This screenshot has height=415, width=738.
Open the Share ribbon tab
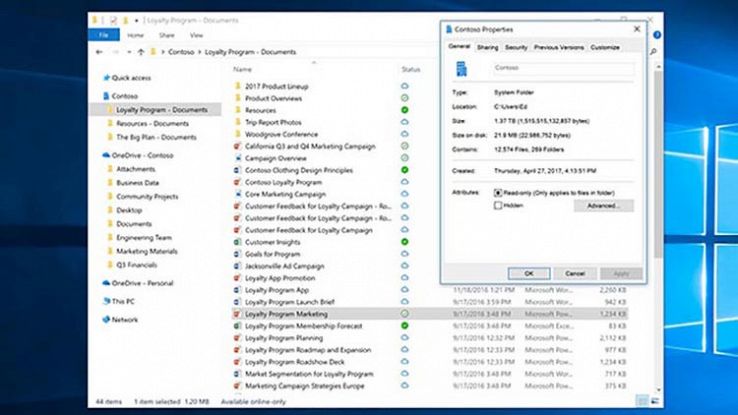pyautogui.click(x=167, y=35)
